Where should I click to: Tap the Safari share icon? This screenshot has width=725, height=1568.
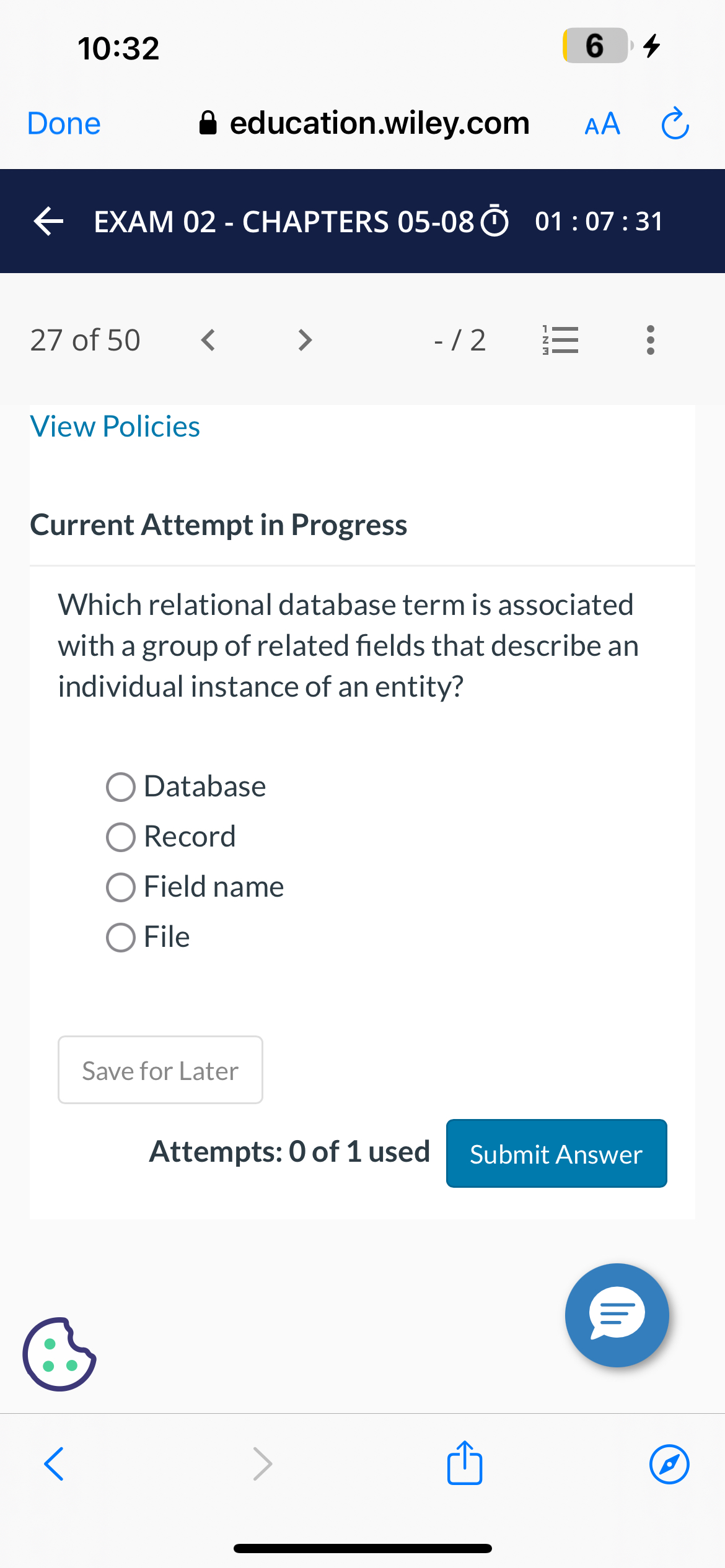pos(464,1464)
